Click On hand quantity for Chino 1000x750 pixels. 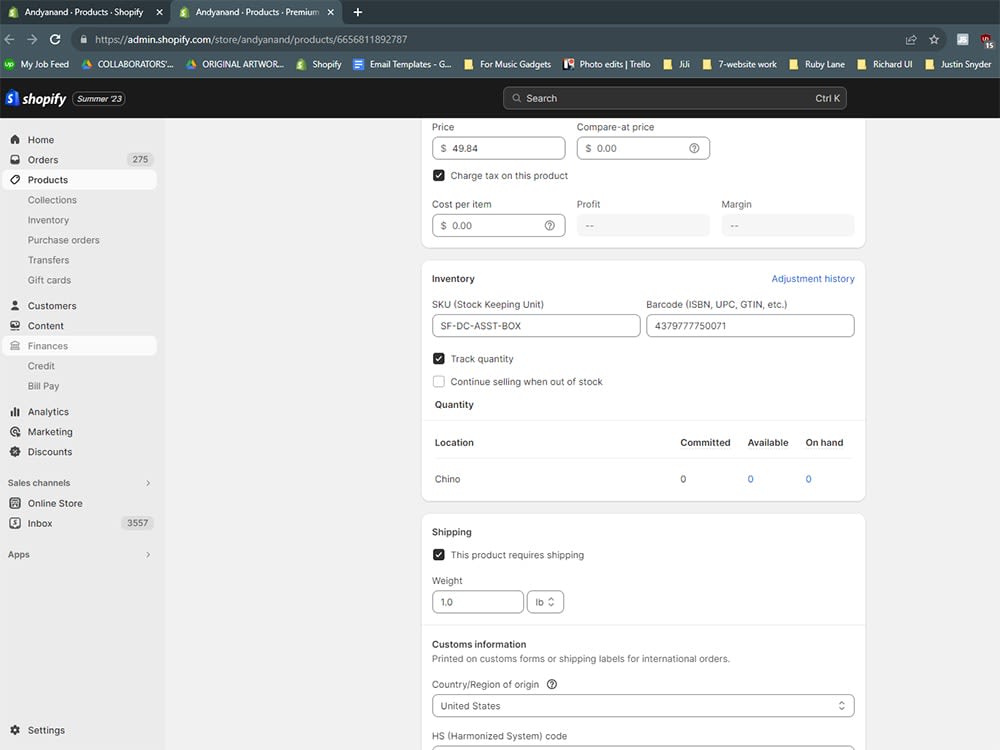(x=808, y=479)
